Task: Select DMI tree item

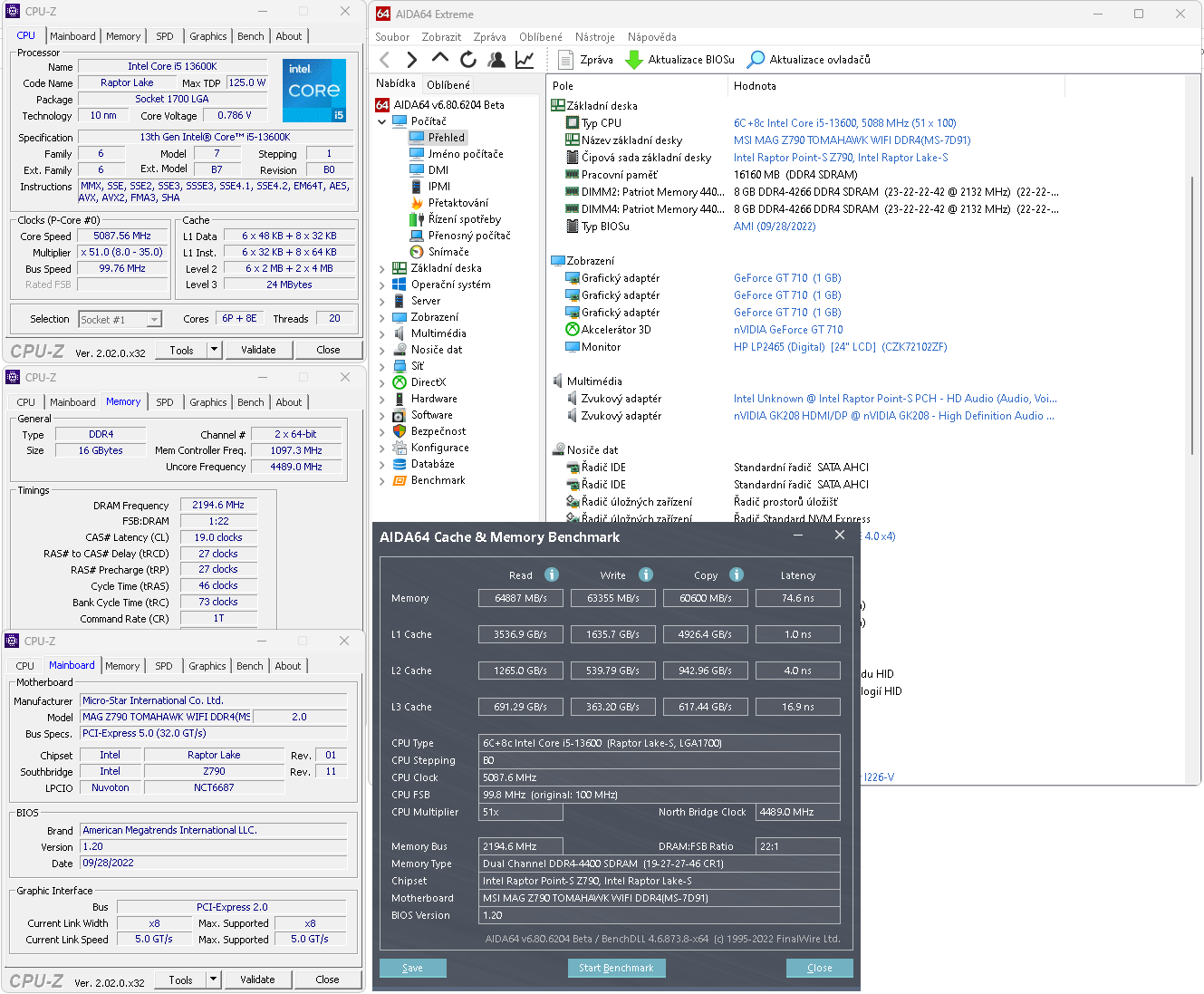Action: 438,170
